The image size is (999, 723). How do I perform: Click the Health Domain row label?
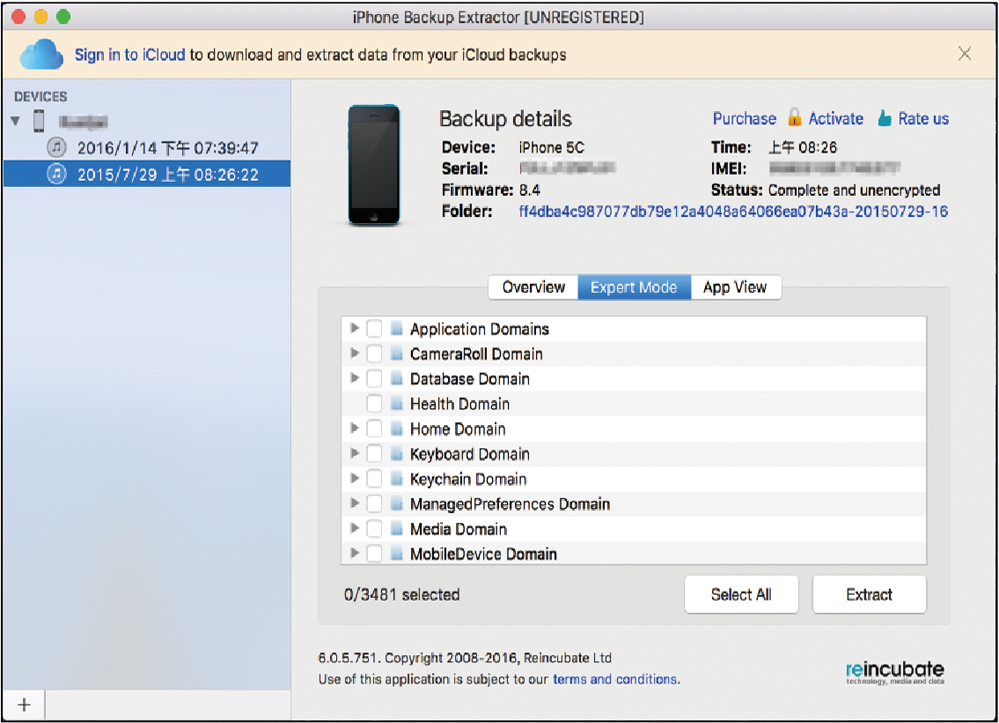[x=460, y=404]
